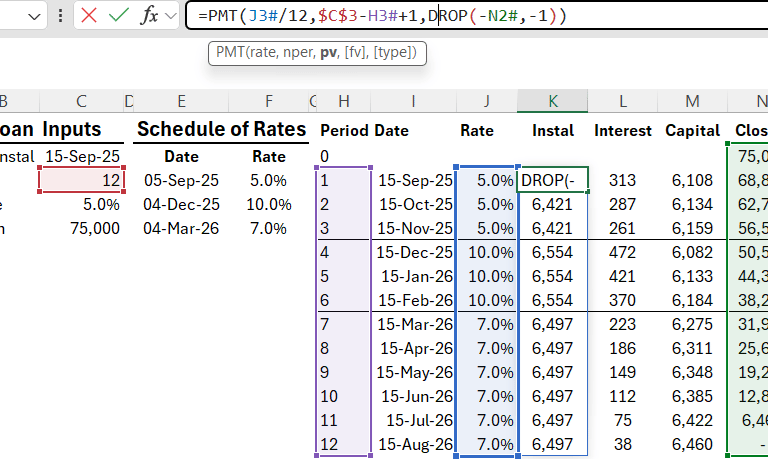The width and height of the screenshot is (768, 459).
Task: Click the 'Instal' column heading cell
Action: pos(552,130)
